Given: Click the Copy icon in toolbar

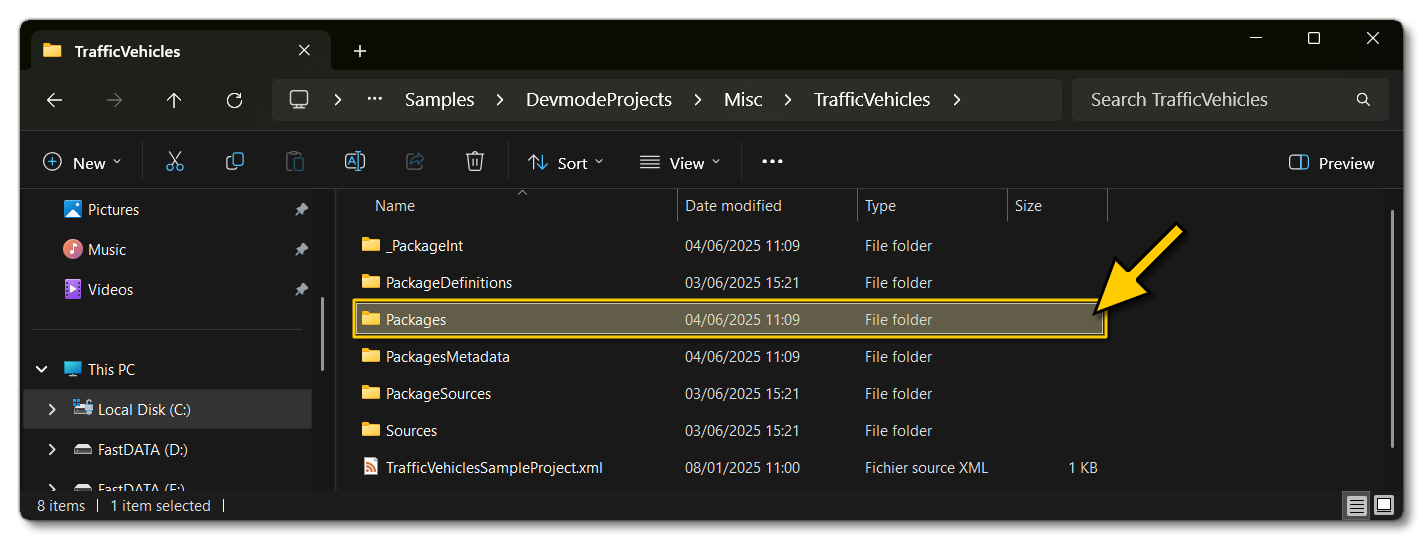Looking at the screenshot, I should coord(235,162).
